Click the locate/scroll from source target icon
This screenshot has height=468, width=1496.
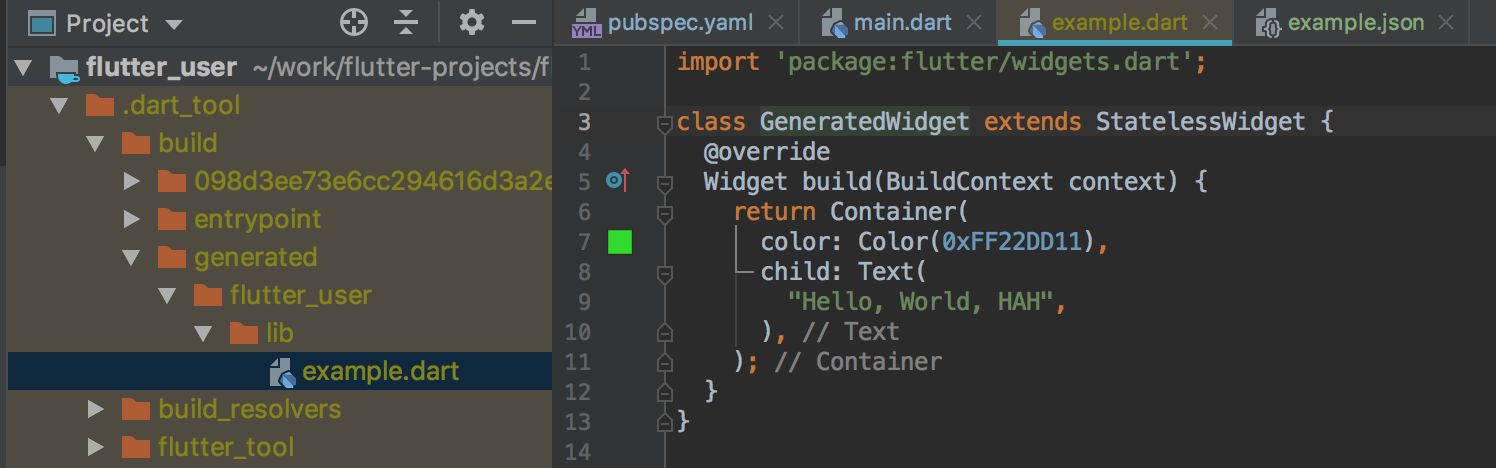tap(354, 23)
